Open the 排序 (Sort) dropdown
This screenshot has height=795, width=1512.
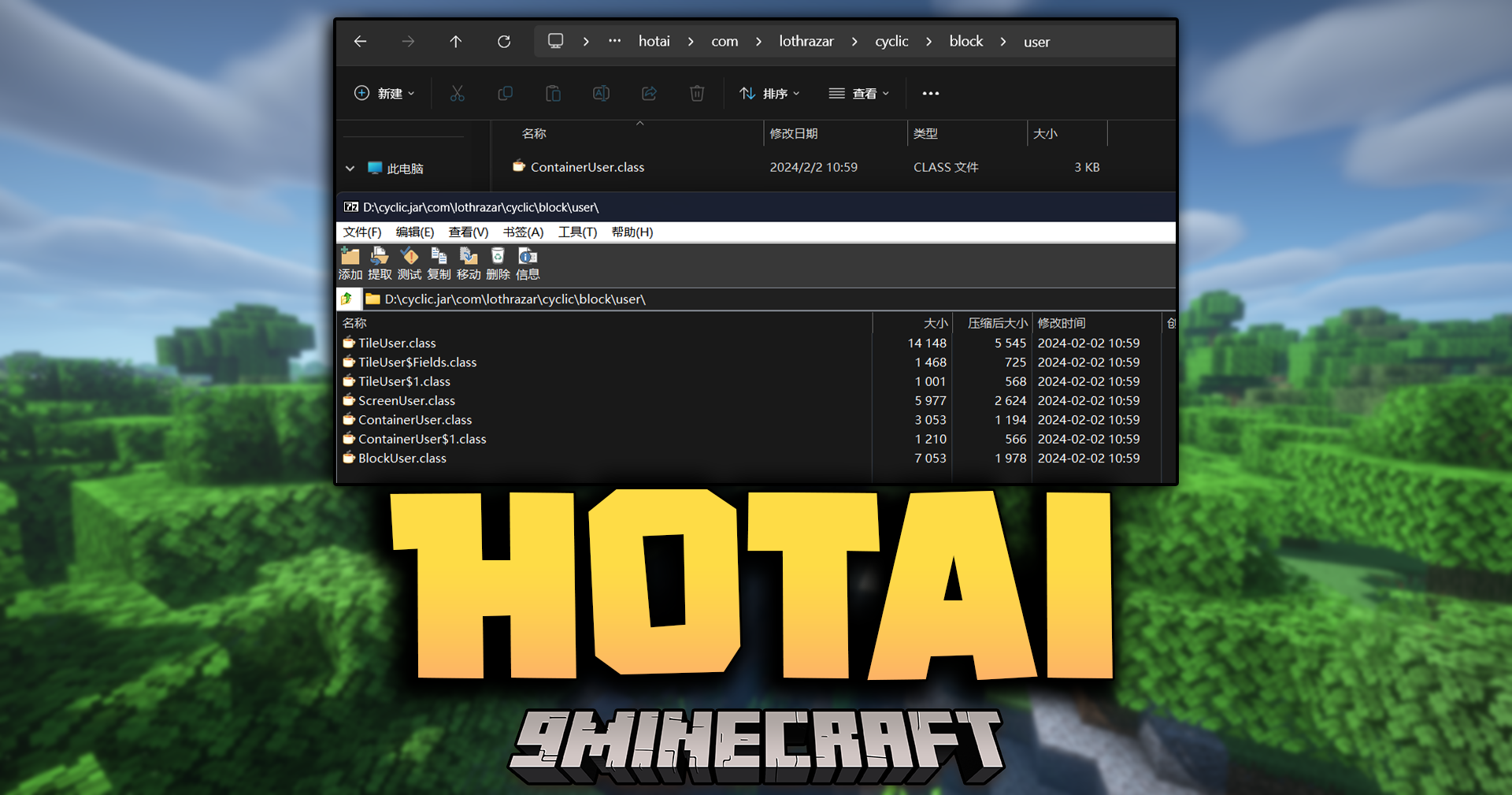pyautogui.click(x=769, y=94)
